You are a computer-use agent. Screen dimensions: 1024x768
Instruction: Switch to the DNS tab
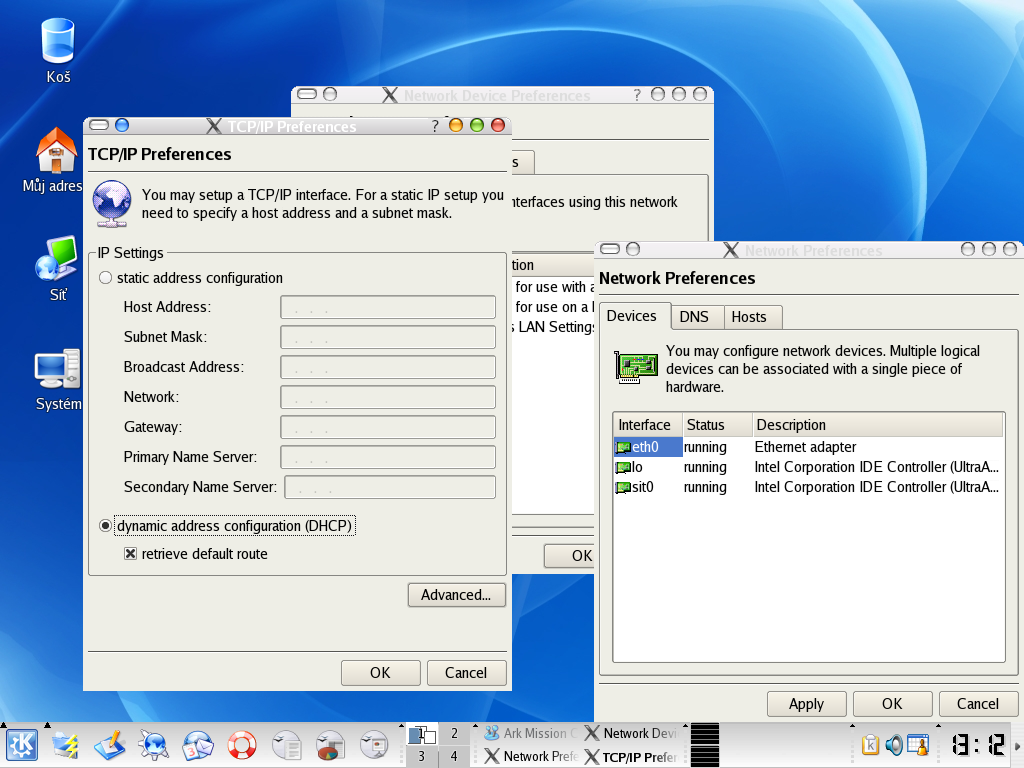693,317
